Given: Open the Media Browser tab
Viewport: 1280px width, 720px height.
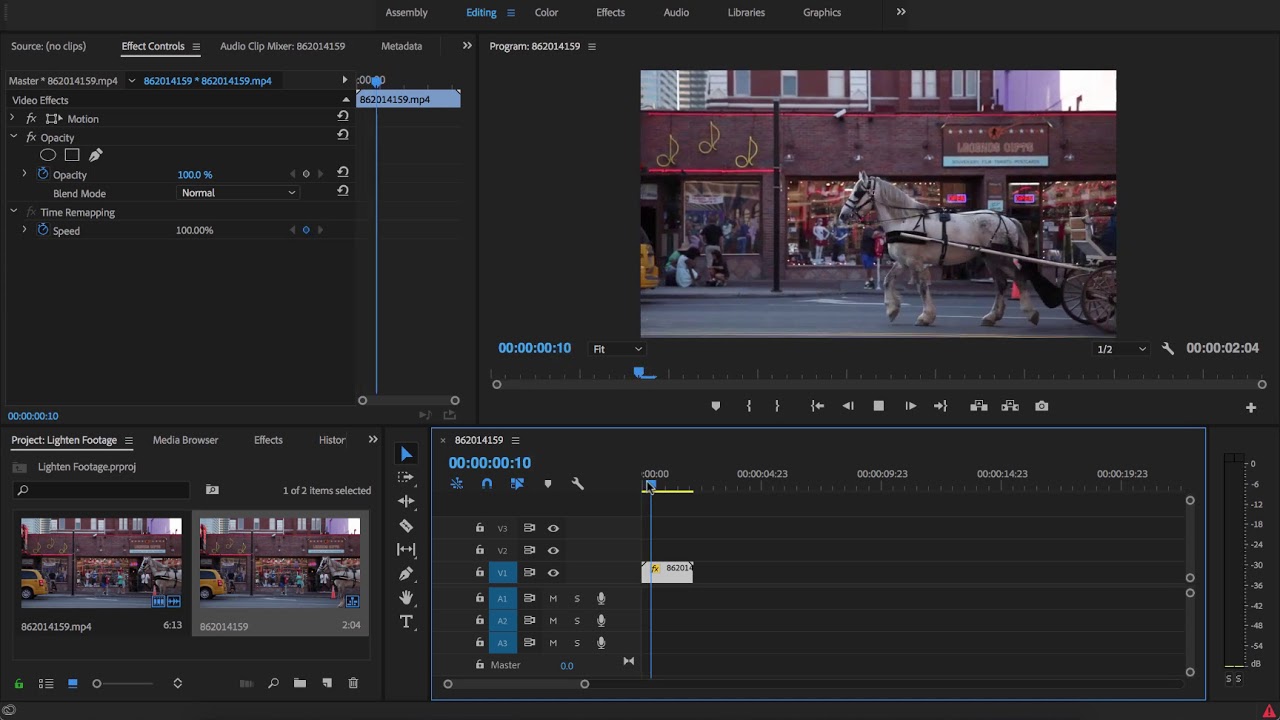Looking at the screenshot, I should pos(185,440).
